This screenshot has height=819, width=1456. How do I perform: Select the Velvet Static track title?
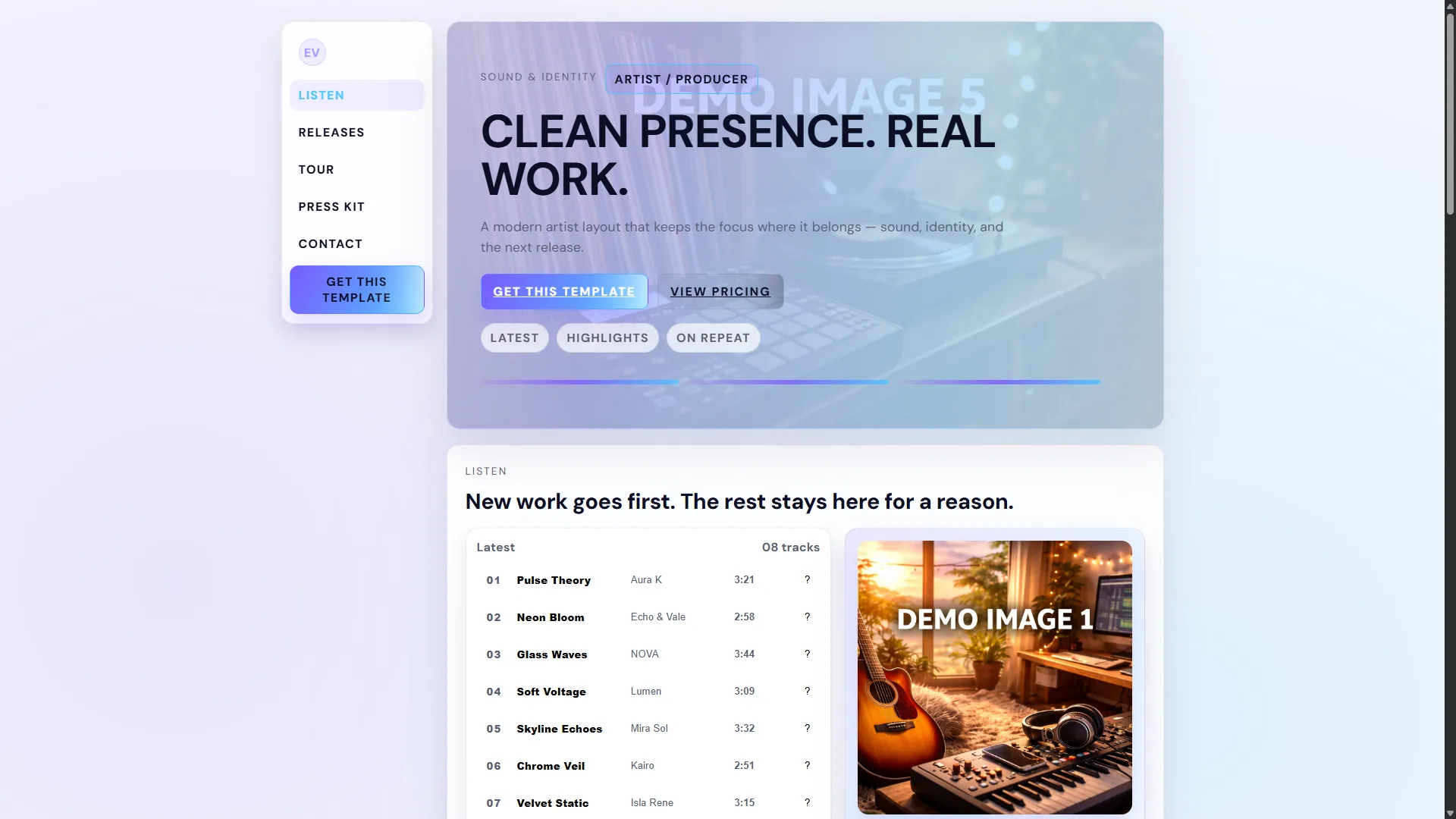point(553,803)
